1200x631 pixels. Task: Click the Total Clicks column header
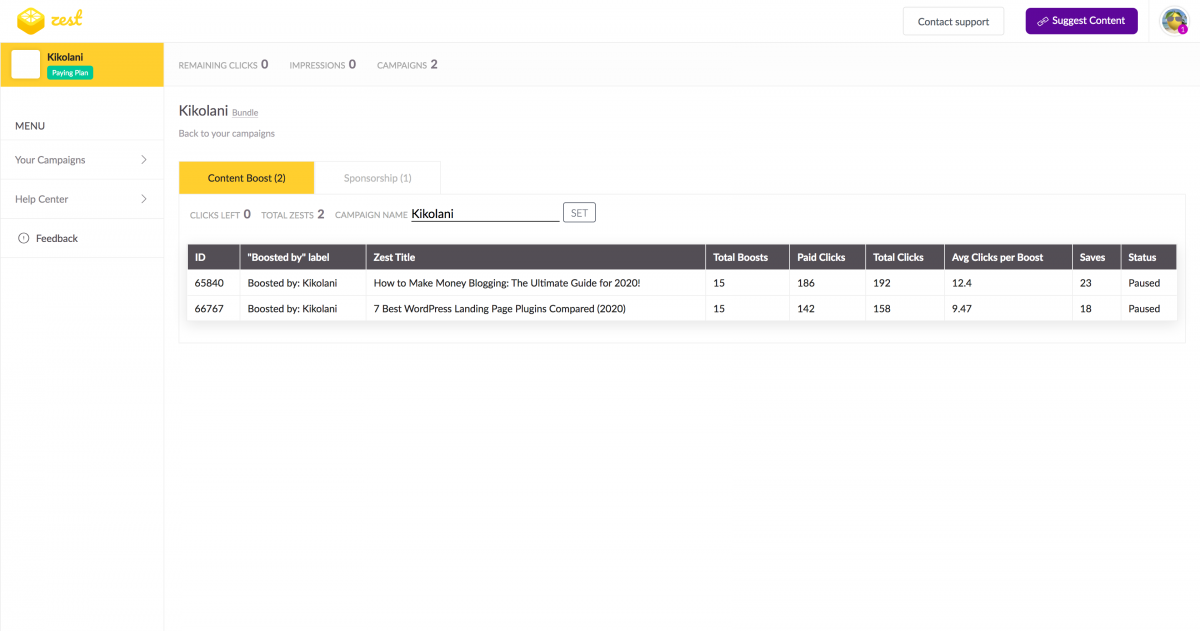898,257
